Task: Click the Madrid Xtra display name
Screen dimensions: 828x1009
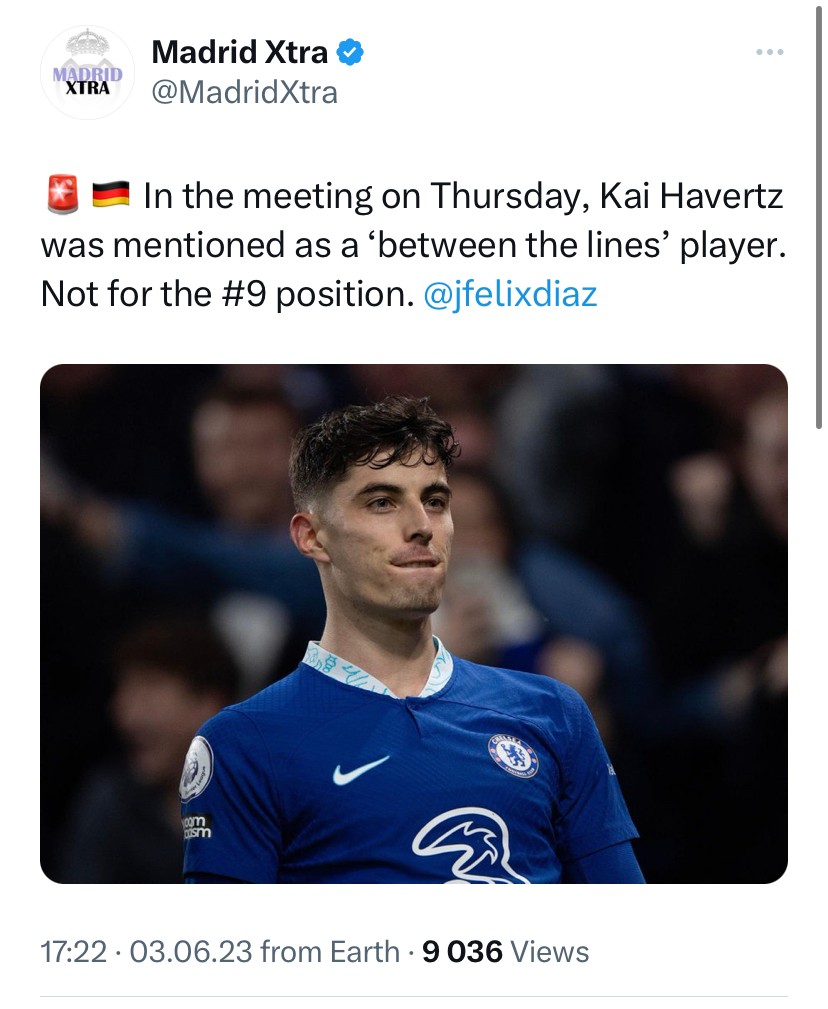Action: [238, 52]
